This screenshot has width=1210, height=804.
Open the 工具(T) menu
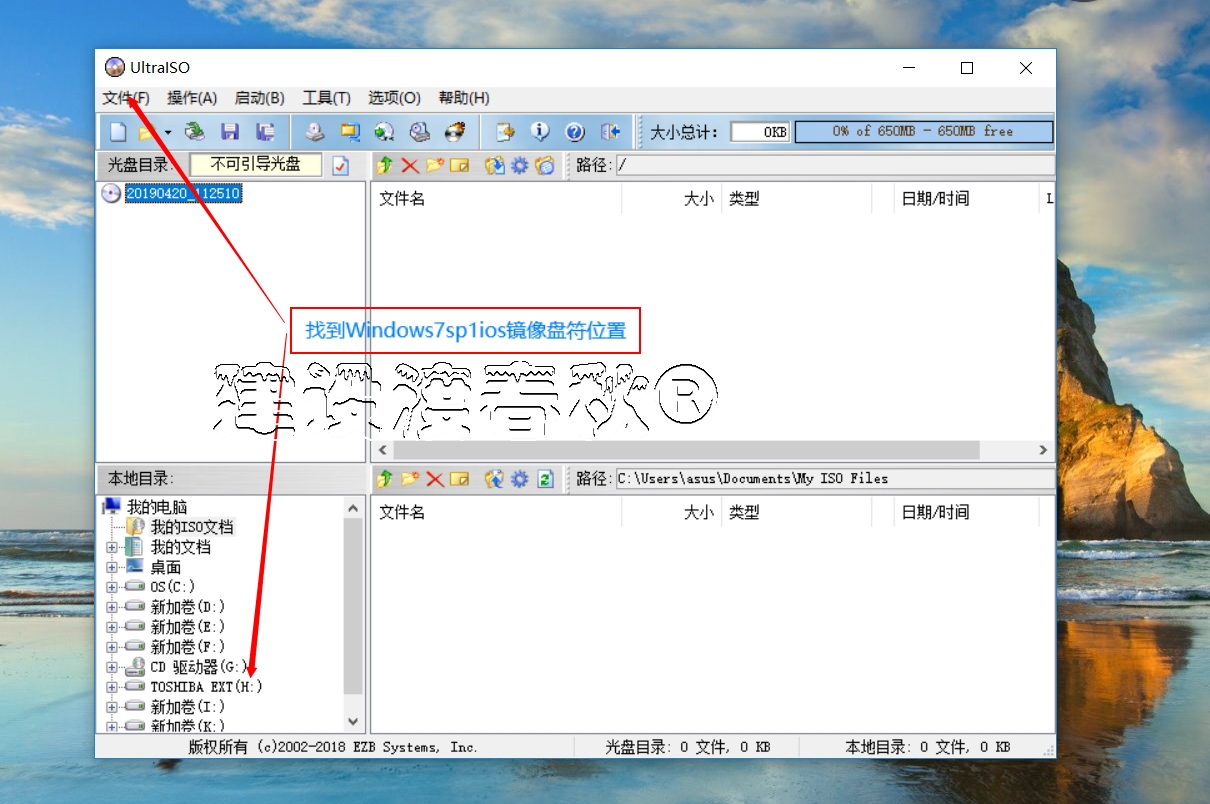click(325, 98)
